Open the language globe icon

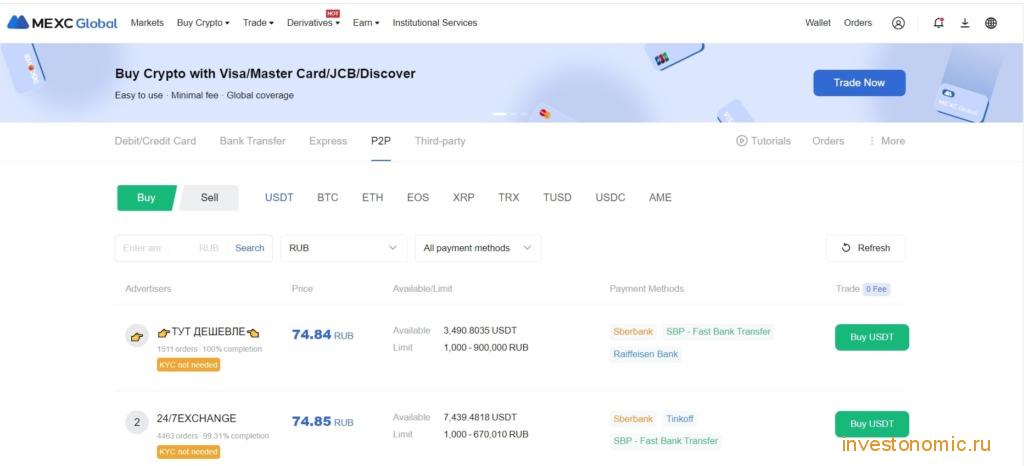pos(991,23)
